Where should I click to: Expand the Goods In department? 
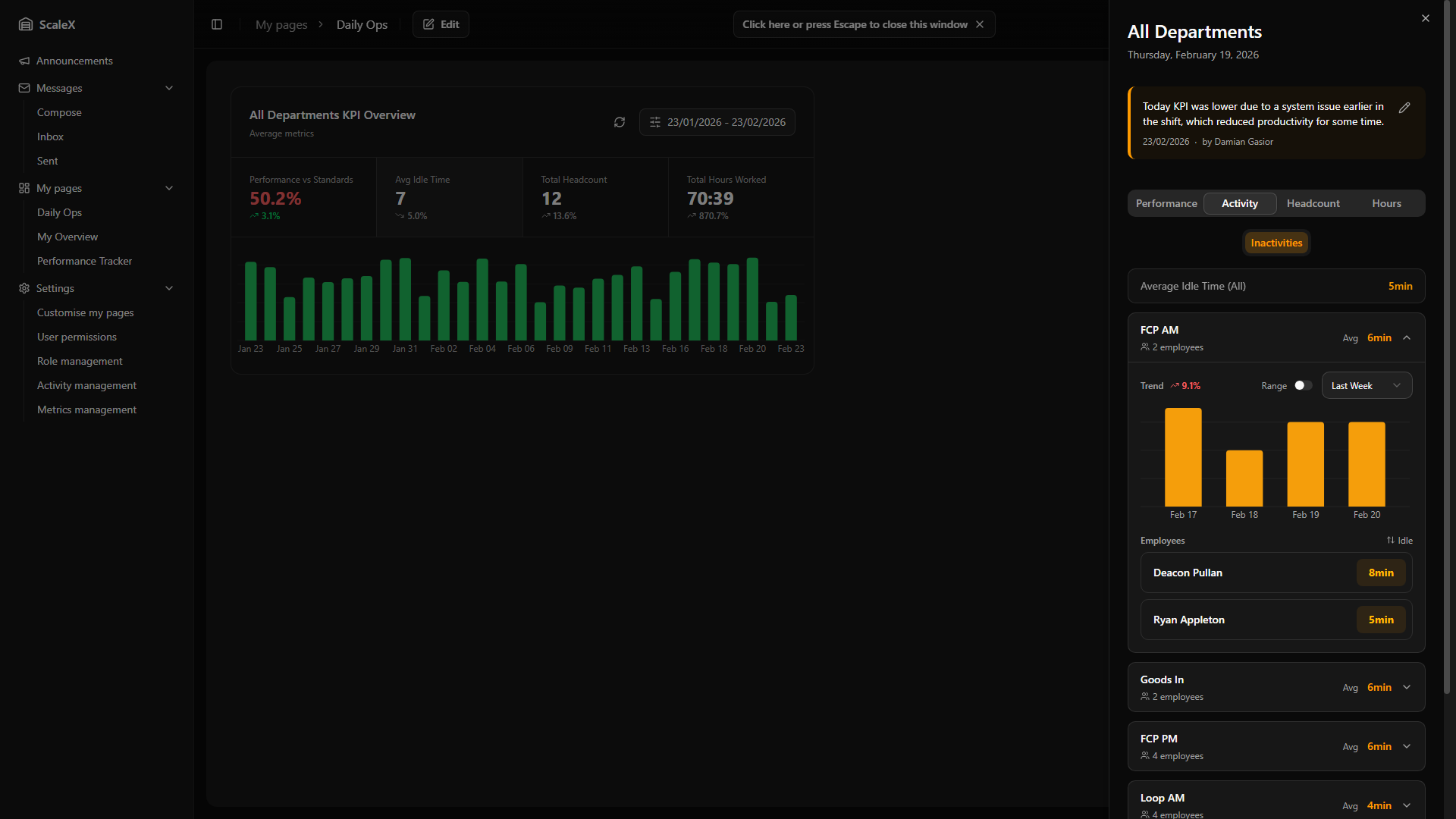tap(1407, 688)
